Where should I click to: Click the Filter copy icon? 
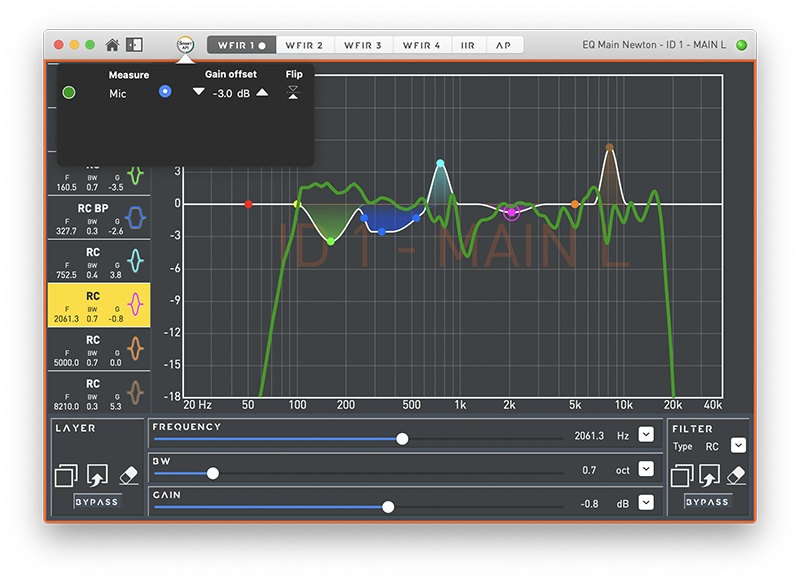(682, 475)
